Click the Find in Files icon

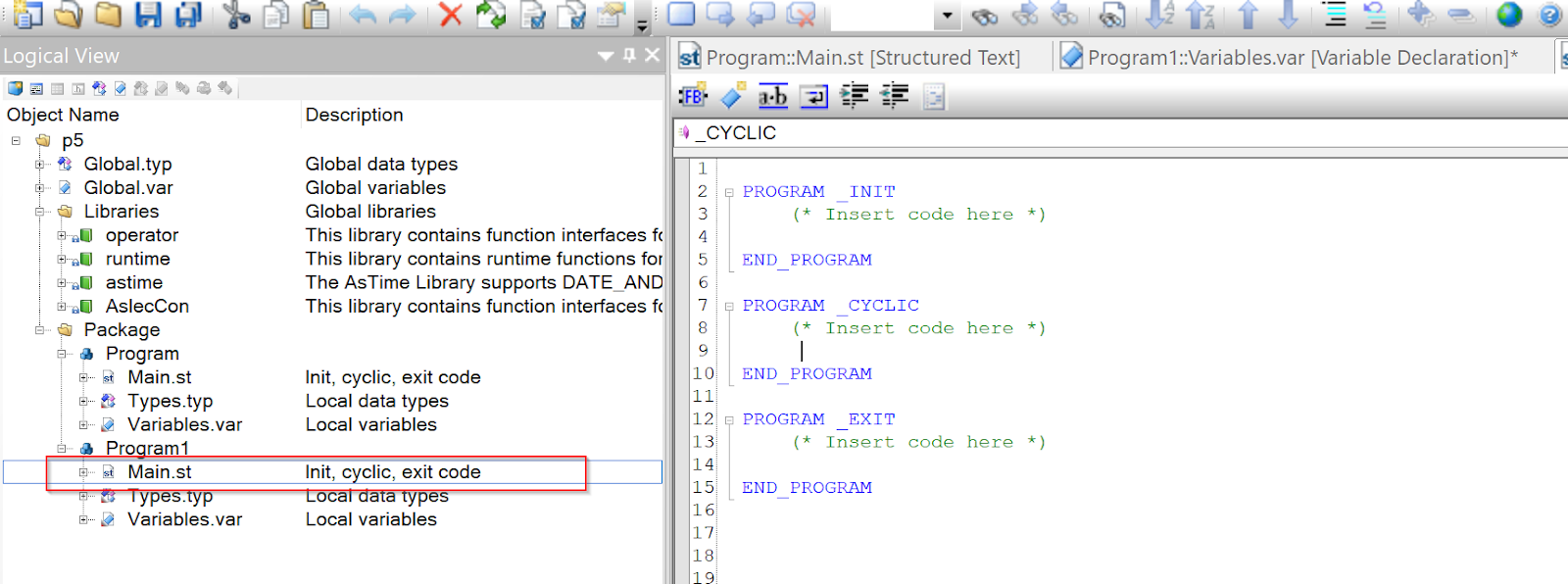click(1112, 15)
